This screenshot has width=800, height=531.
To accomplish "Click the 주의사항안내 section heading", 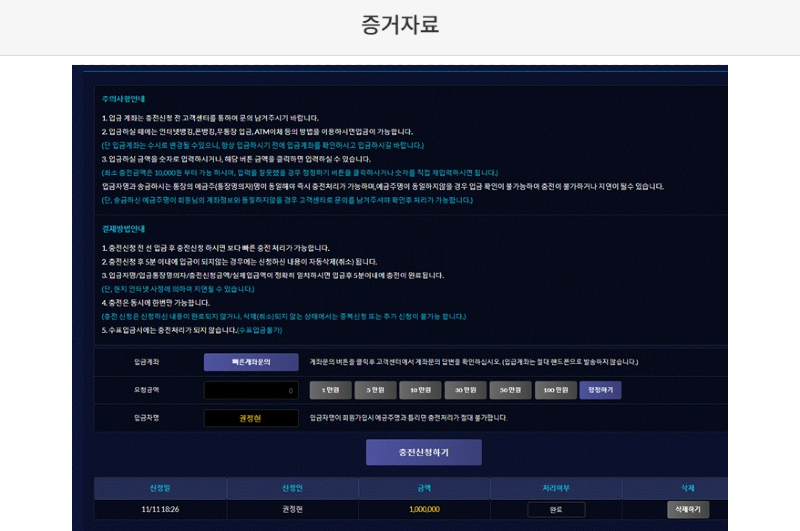I will [x=123, y=100].
